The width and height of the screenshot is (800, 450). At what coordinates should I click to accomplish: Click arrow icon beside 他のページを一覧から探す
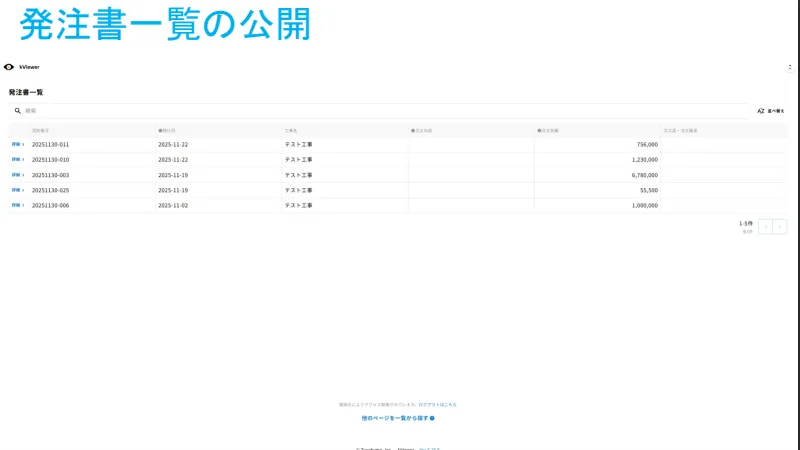(x=432, y=418)
